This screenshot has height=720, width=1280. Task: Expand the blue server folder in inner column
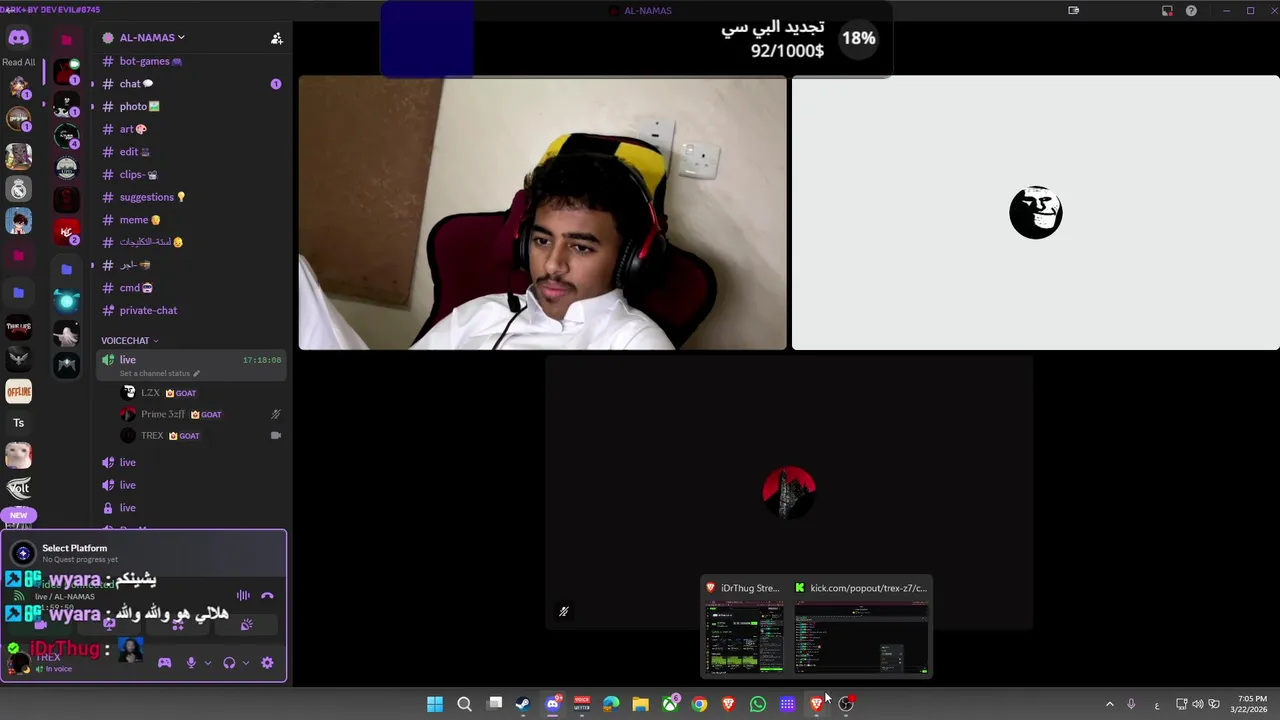[x=66, y=269]
